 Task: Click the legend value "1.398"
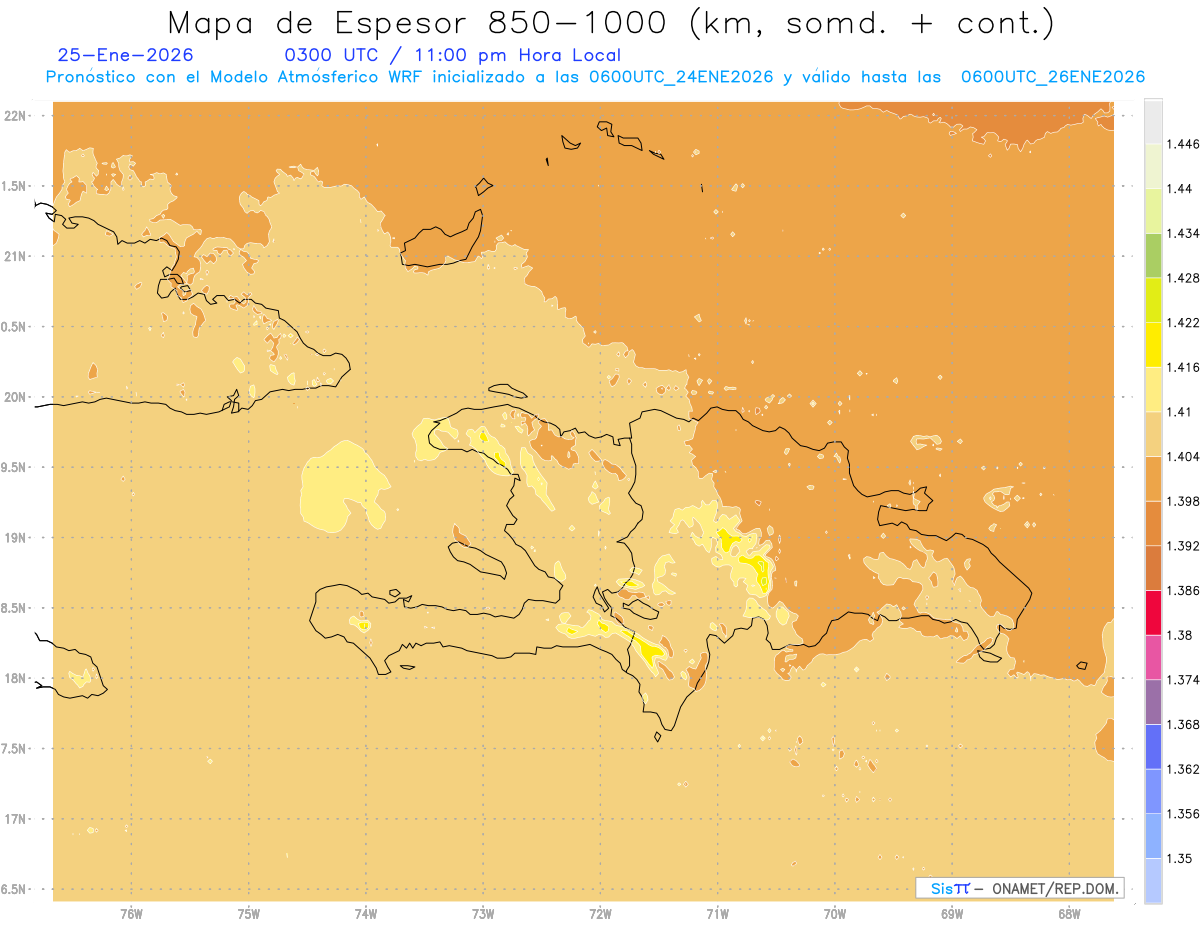(1182, 501)
